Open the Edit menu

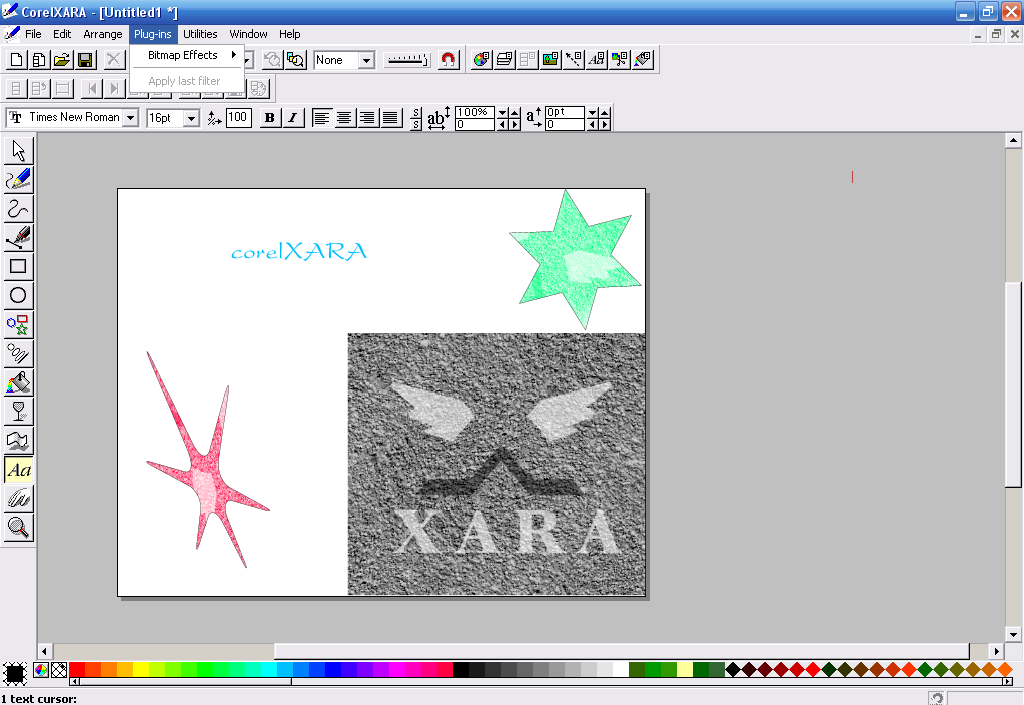point(62,34)
